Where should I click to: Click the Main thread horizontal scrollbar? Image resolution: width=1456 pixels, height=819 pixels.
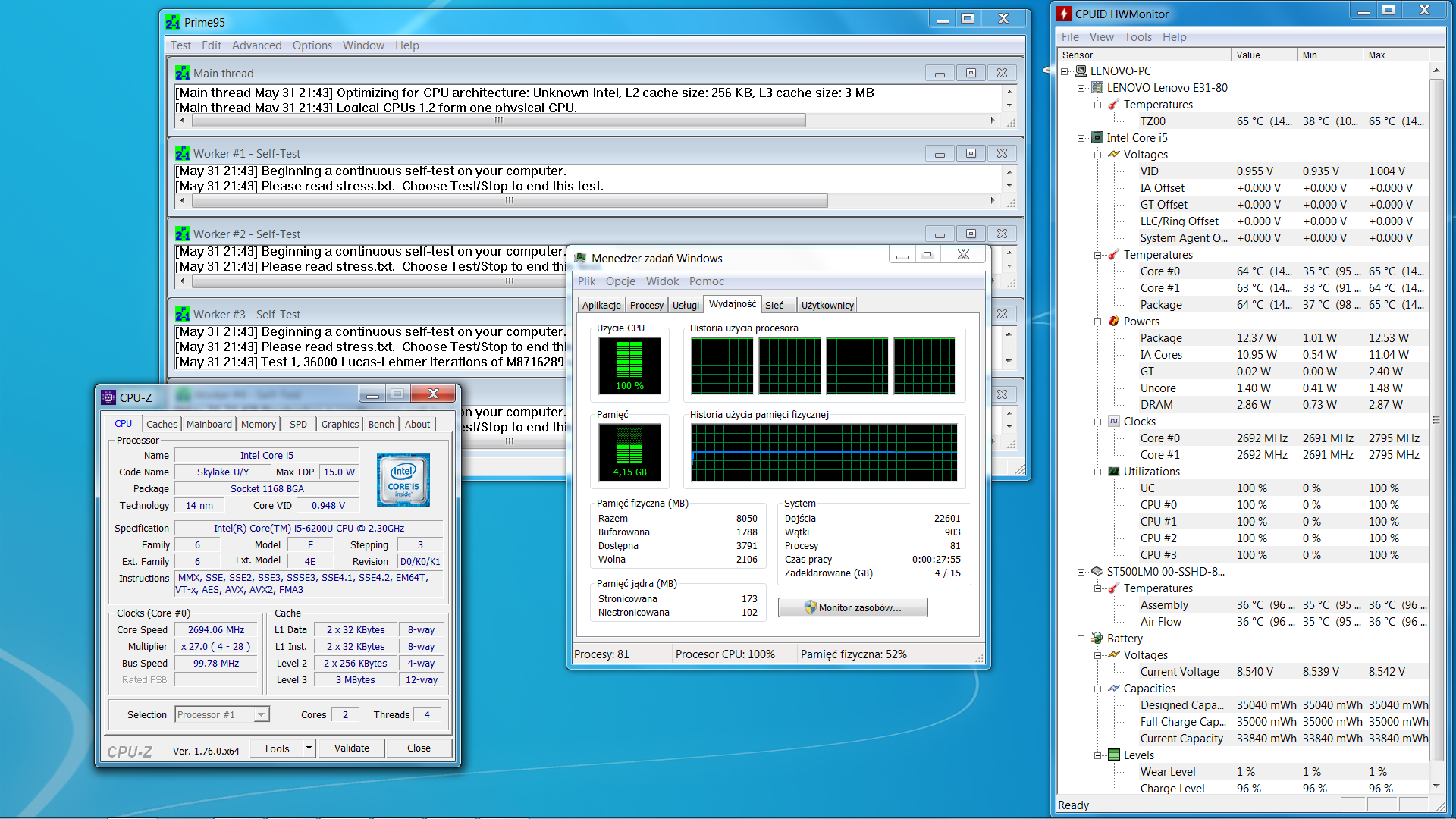497,121
